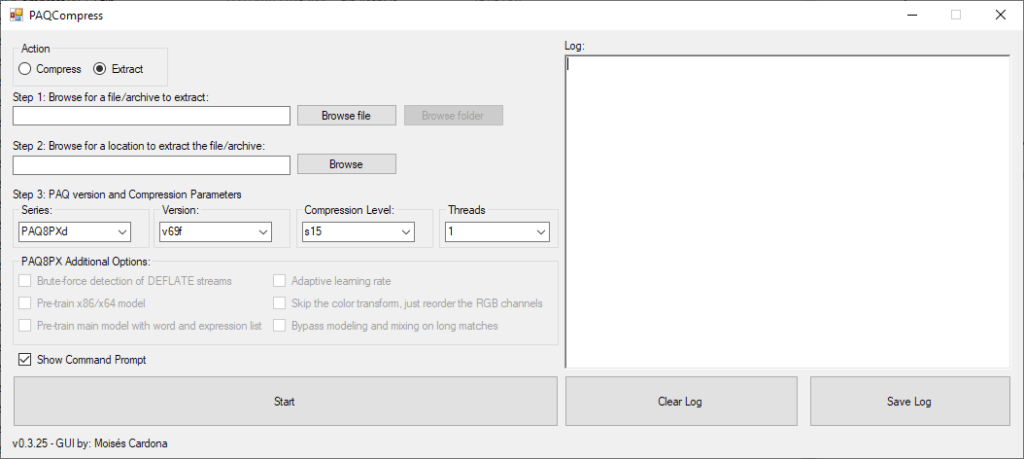
Task: Click the Browse button for extract location
Action: (346, 164)
